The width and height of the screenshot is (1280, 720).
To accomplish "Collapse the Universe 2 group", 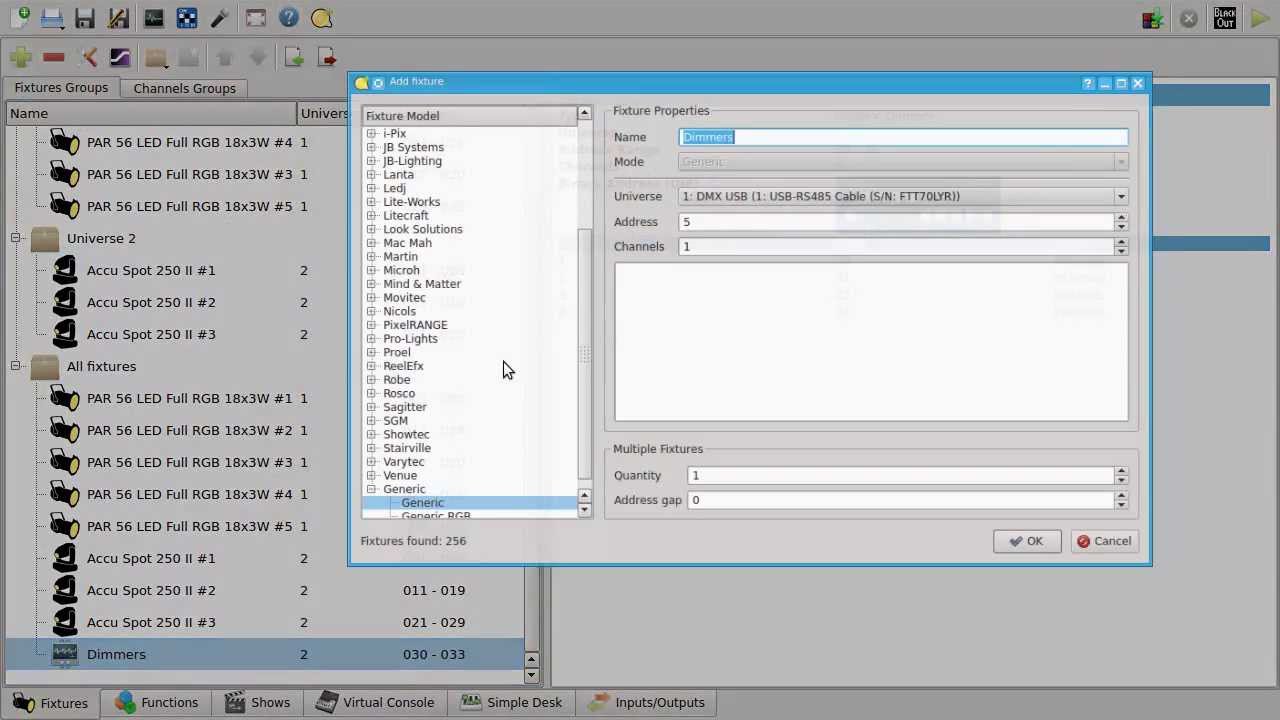I will tap(16, 238).
